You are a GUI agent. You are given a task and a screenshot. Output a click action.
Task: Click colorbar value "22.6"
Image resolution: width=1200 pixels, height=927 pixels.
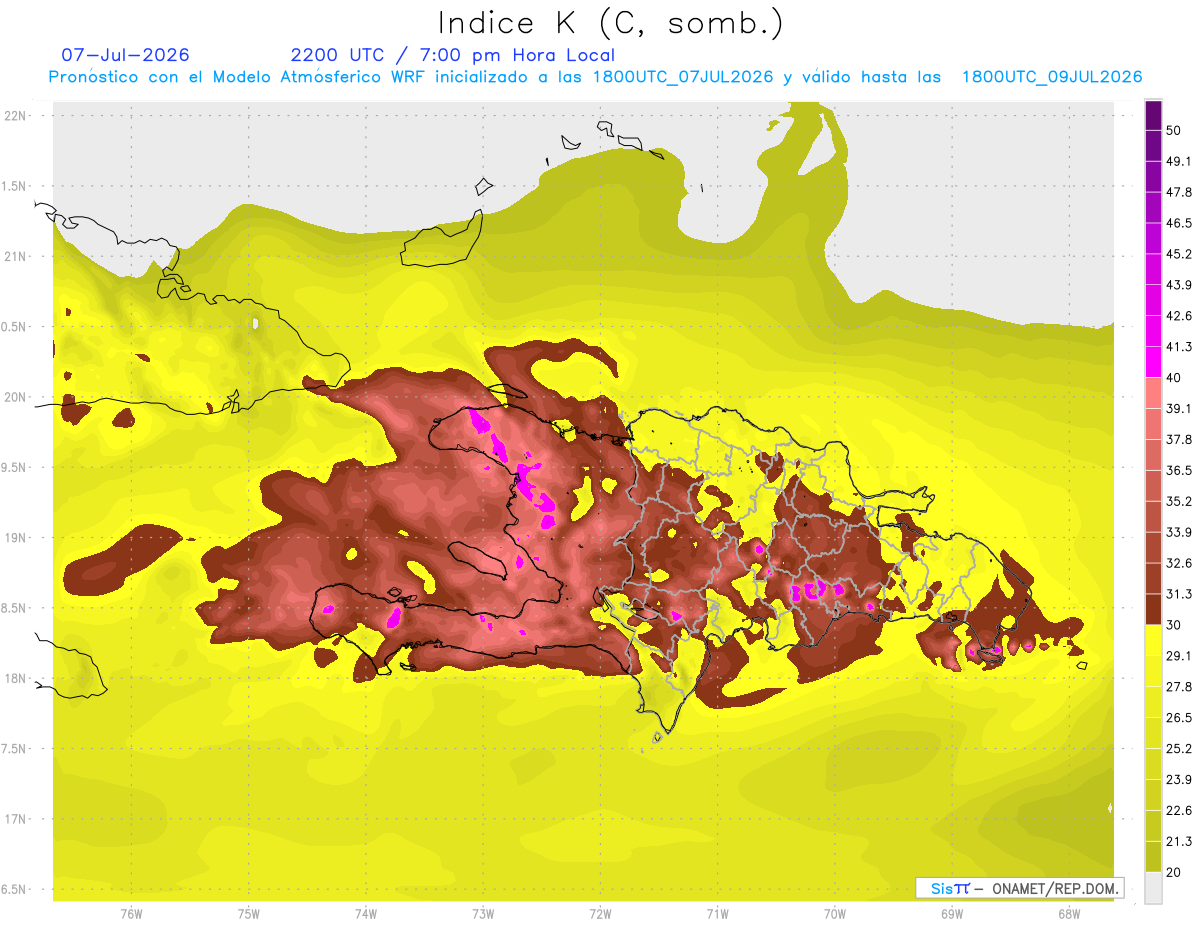click(x=1178, y=811)
